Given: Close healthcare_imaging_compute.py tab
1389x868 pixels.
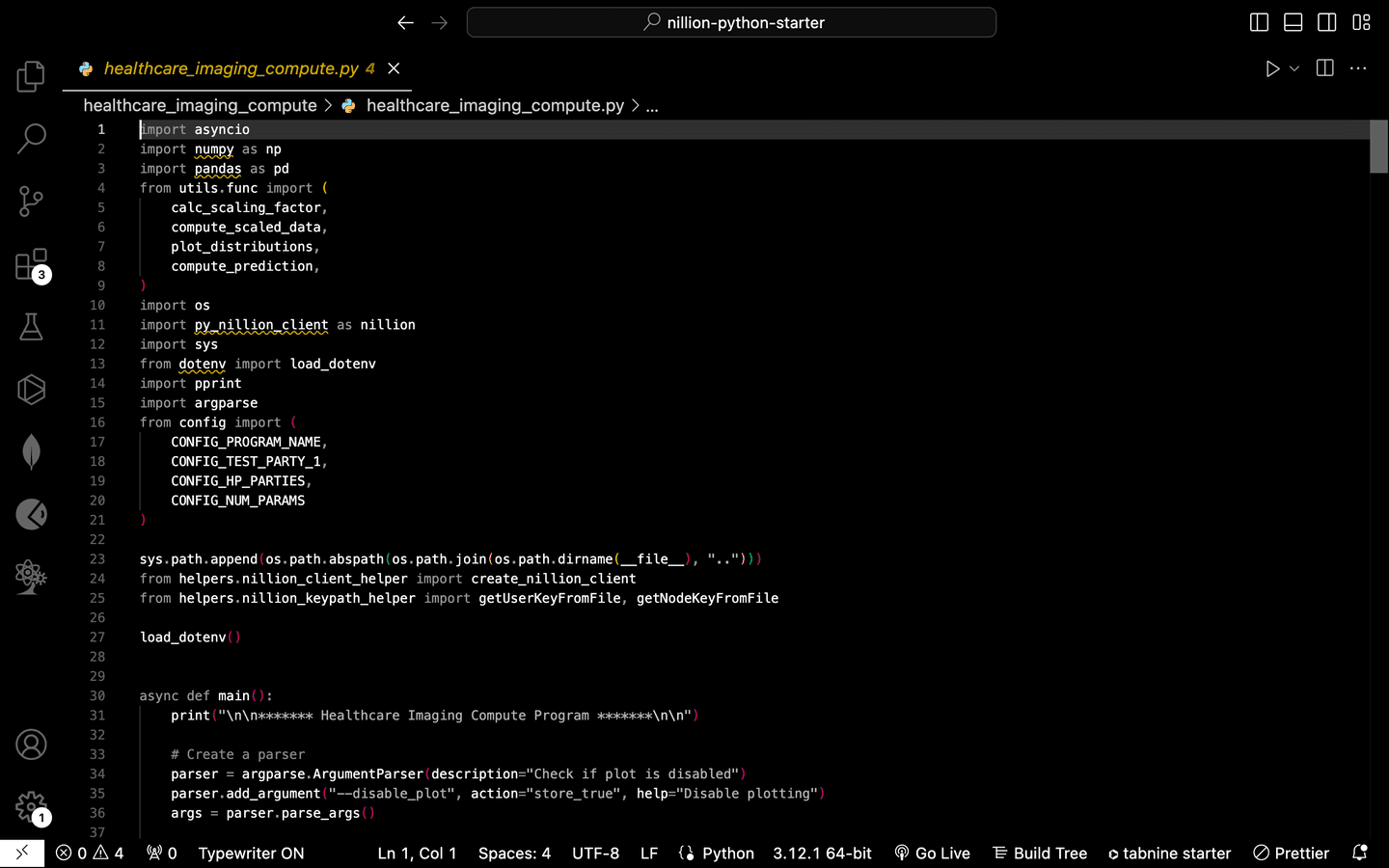Looking at the screenshot, I should [x=394, y=68].
